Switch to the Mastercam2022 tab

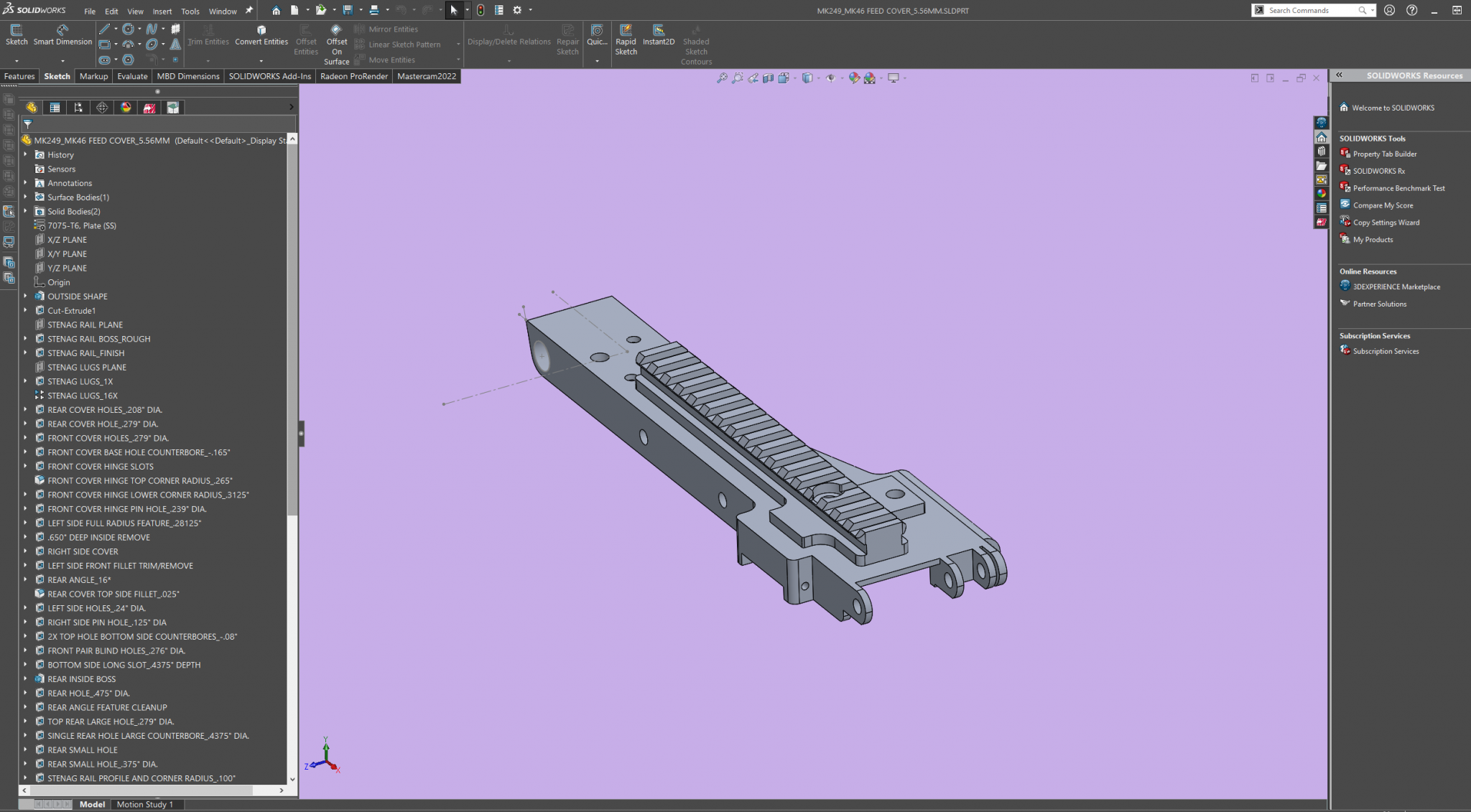pyautogui.click(x=427, y=76)
